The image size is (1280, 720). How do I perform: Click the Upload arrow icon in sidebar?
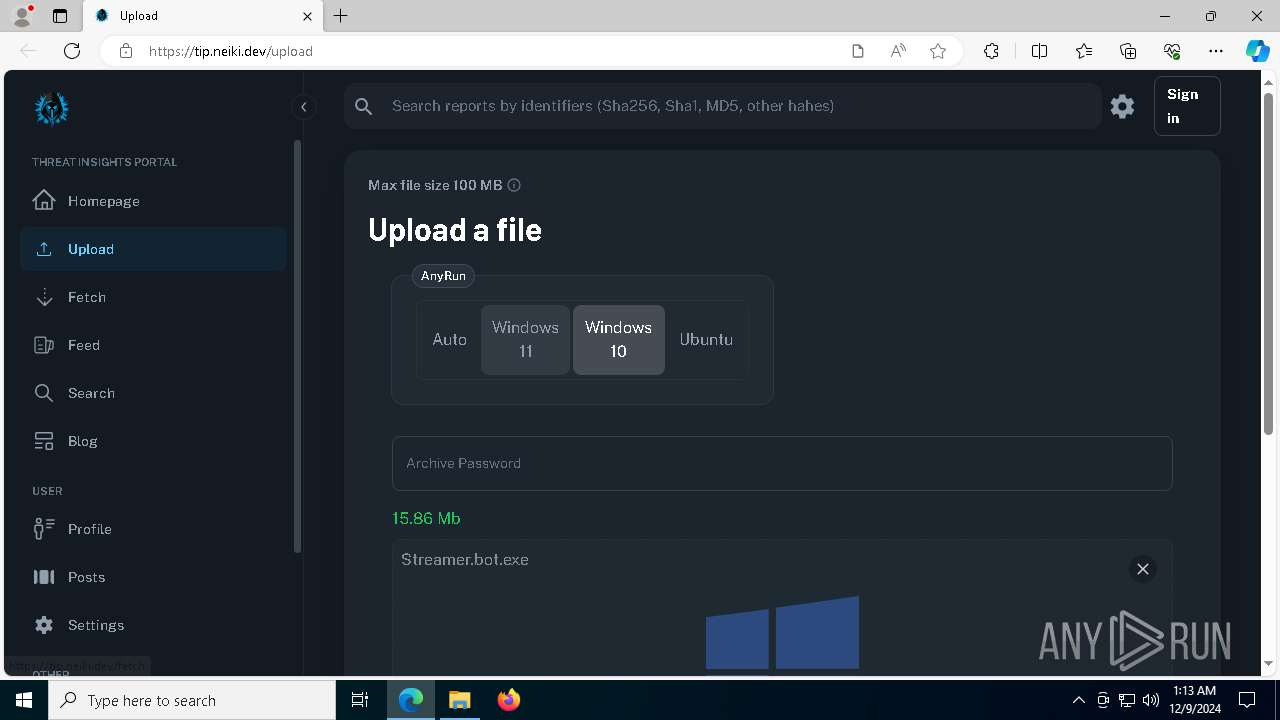[44, 249]
